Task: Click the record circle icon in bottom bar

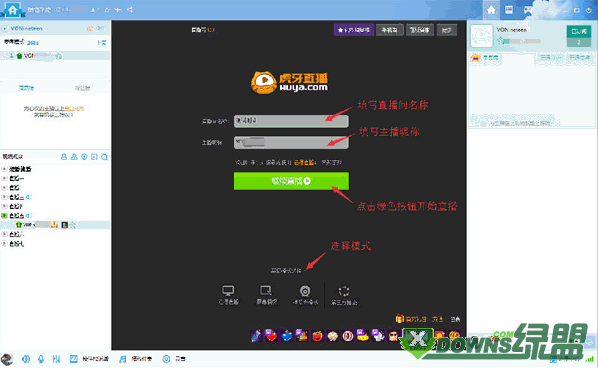Action: pyautogui.click(x=166, y=359)
